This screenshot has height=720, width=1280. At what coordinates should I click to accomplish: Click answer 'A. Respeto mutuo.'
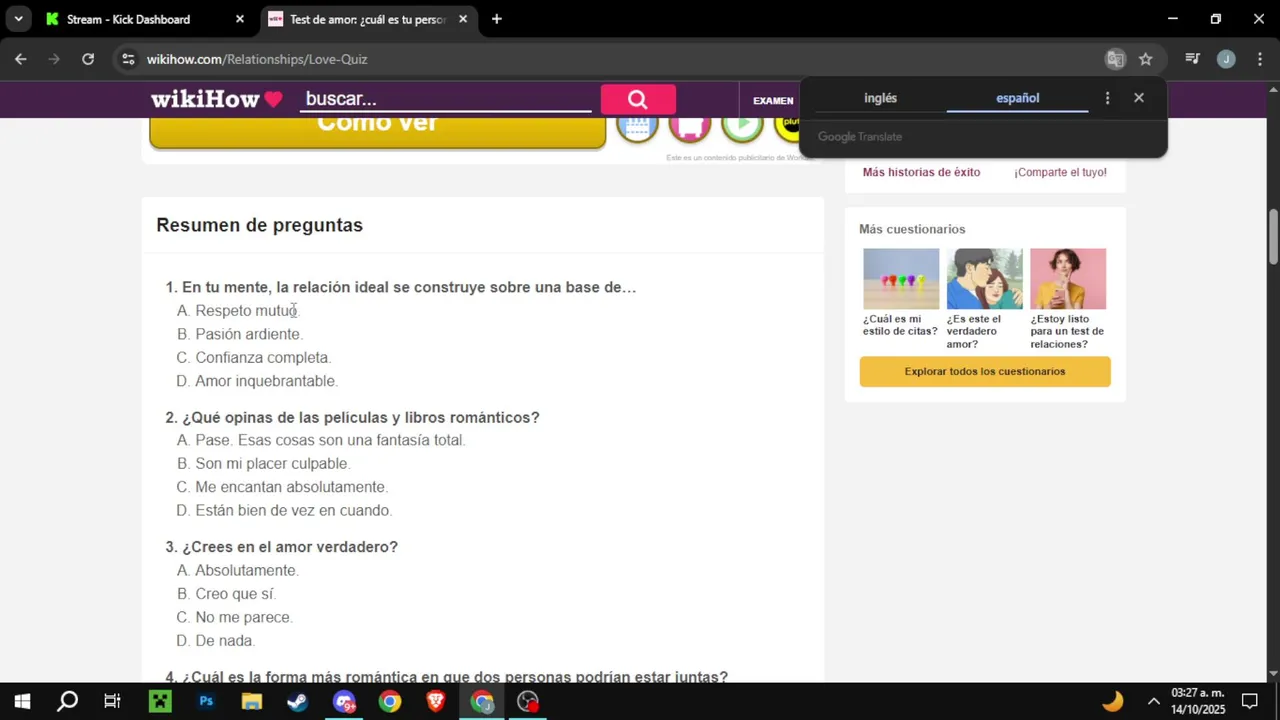(x=238, y=311)
